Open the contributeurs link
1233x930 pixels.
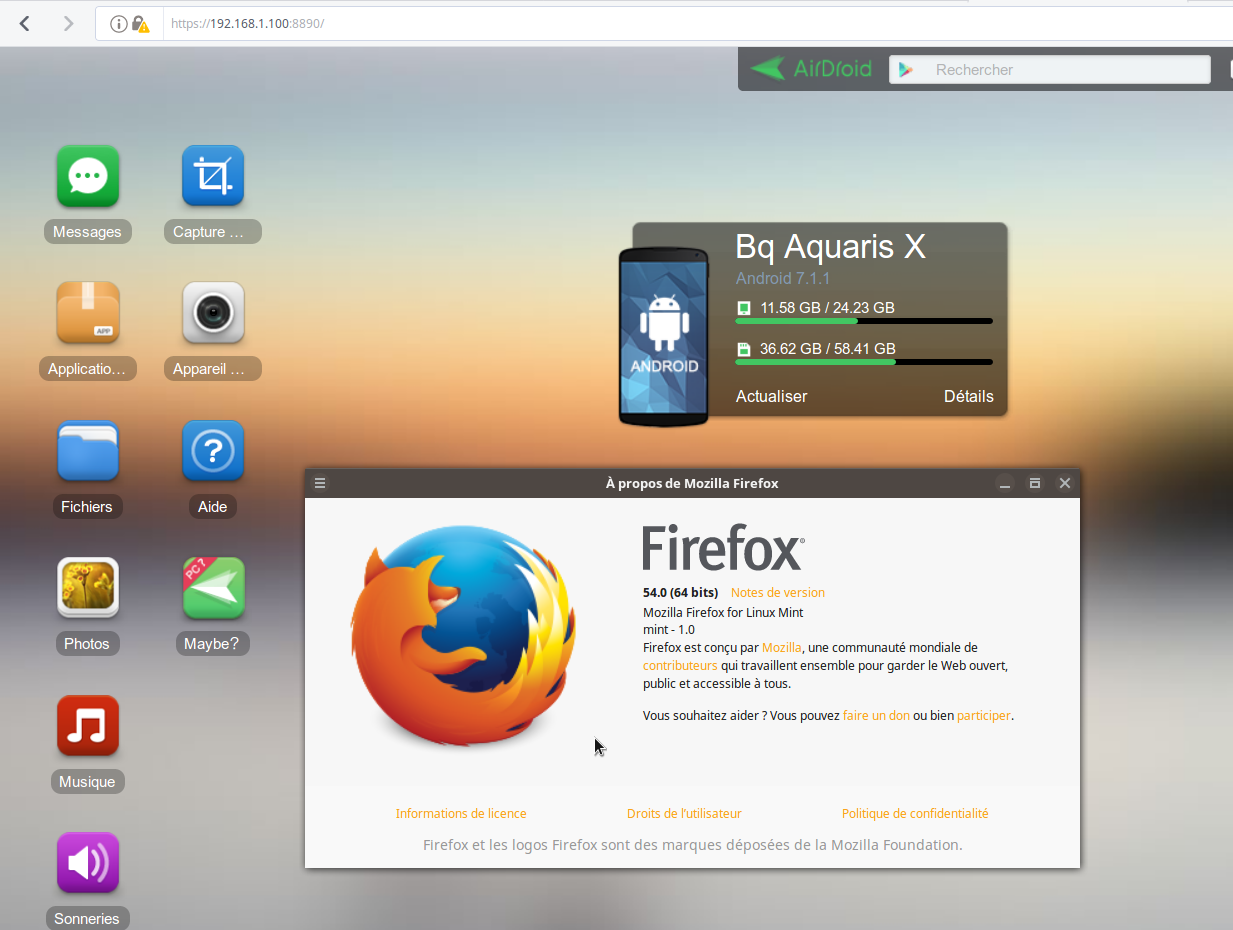pyautogui.click(x=680, y=666)
